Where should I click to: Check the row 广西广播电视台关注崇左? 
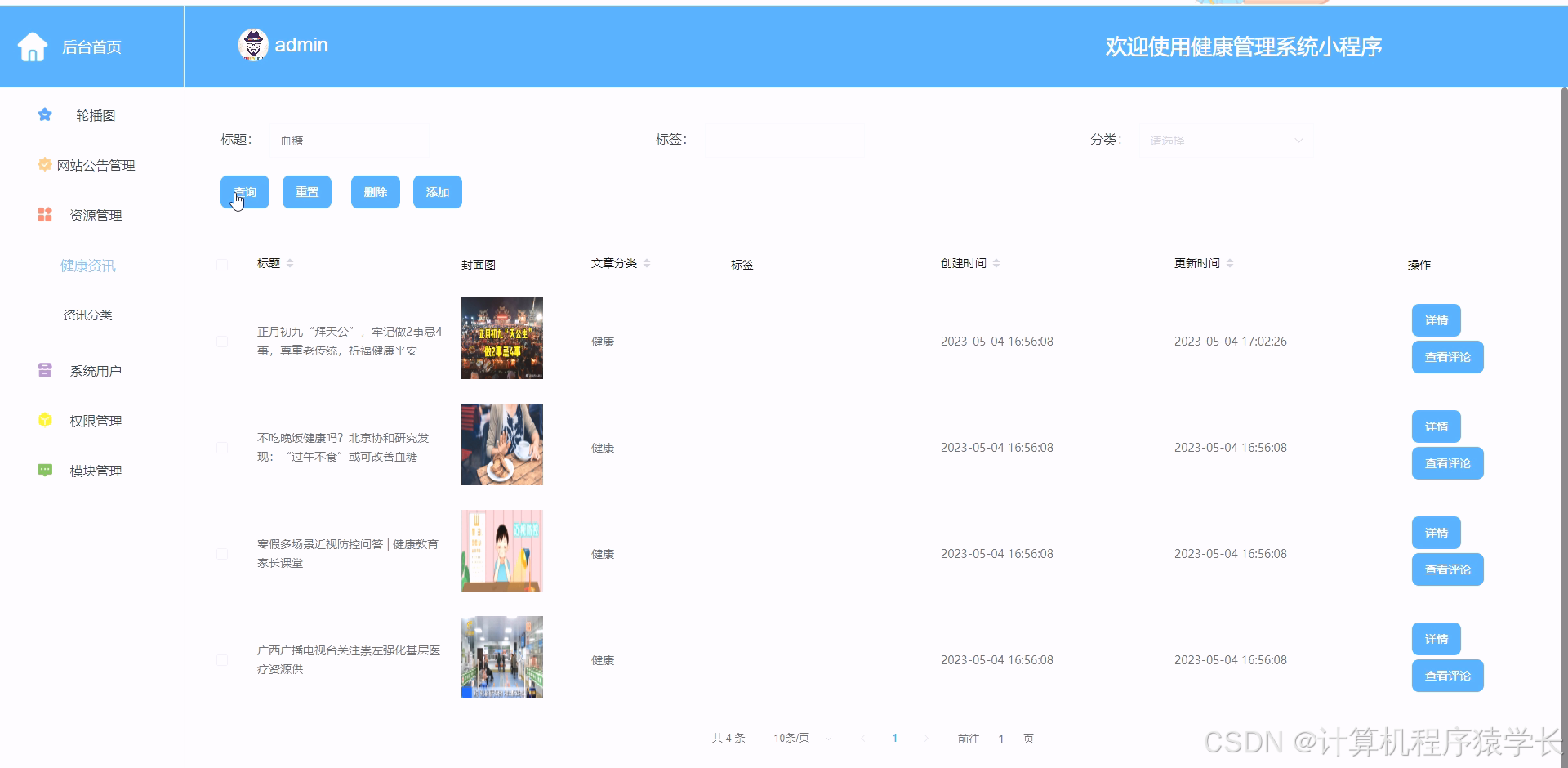click(222, 660)
